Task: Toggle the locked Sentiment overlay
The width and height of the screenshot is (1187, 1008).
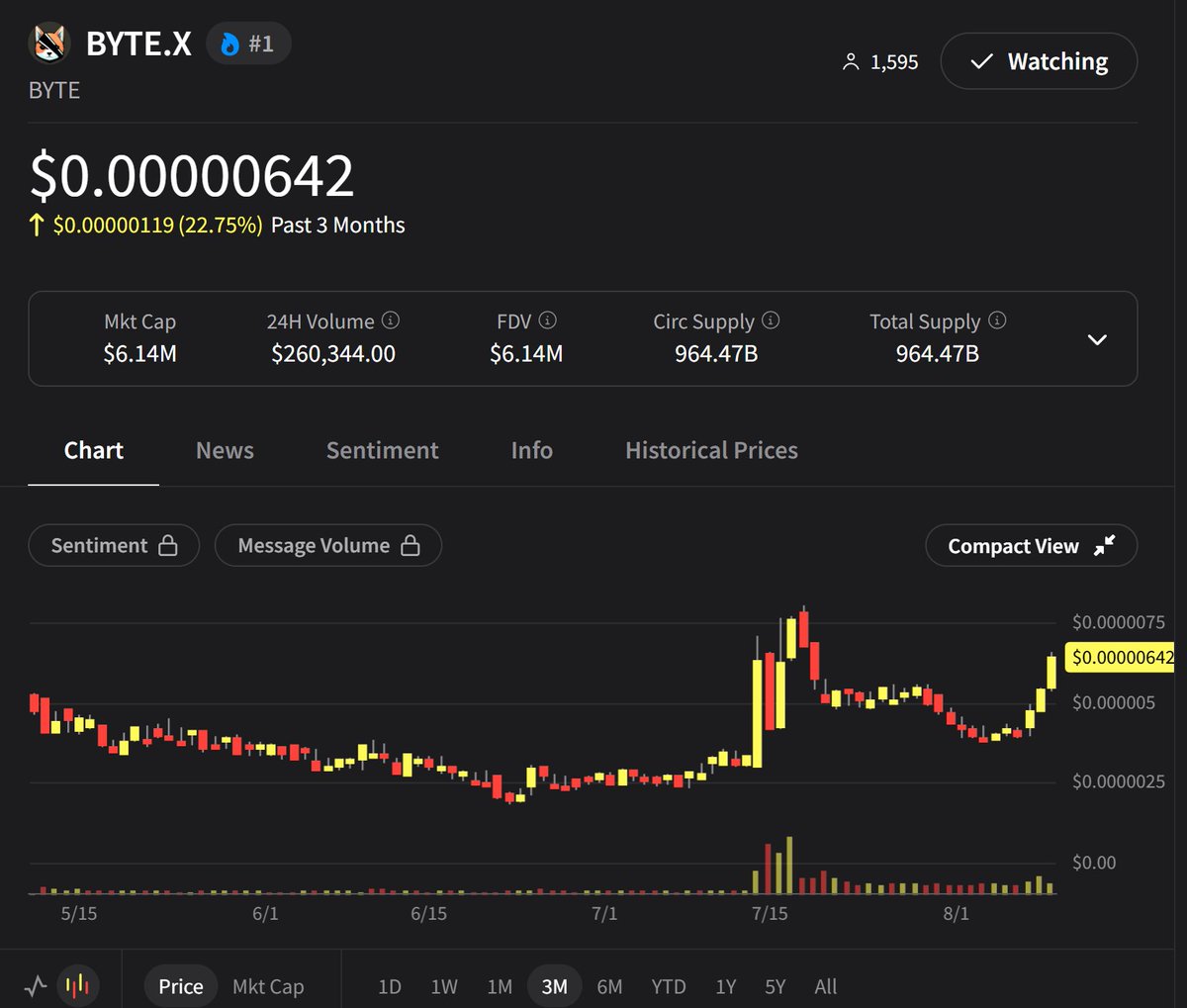Action: (x=114, y=546)
